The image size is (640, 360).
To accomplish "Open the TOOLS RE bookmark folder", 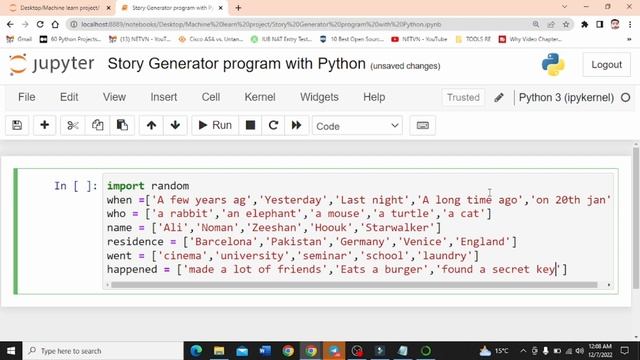I will click(x=473, y=39).
